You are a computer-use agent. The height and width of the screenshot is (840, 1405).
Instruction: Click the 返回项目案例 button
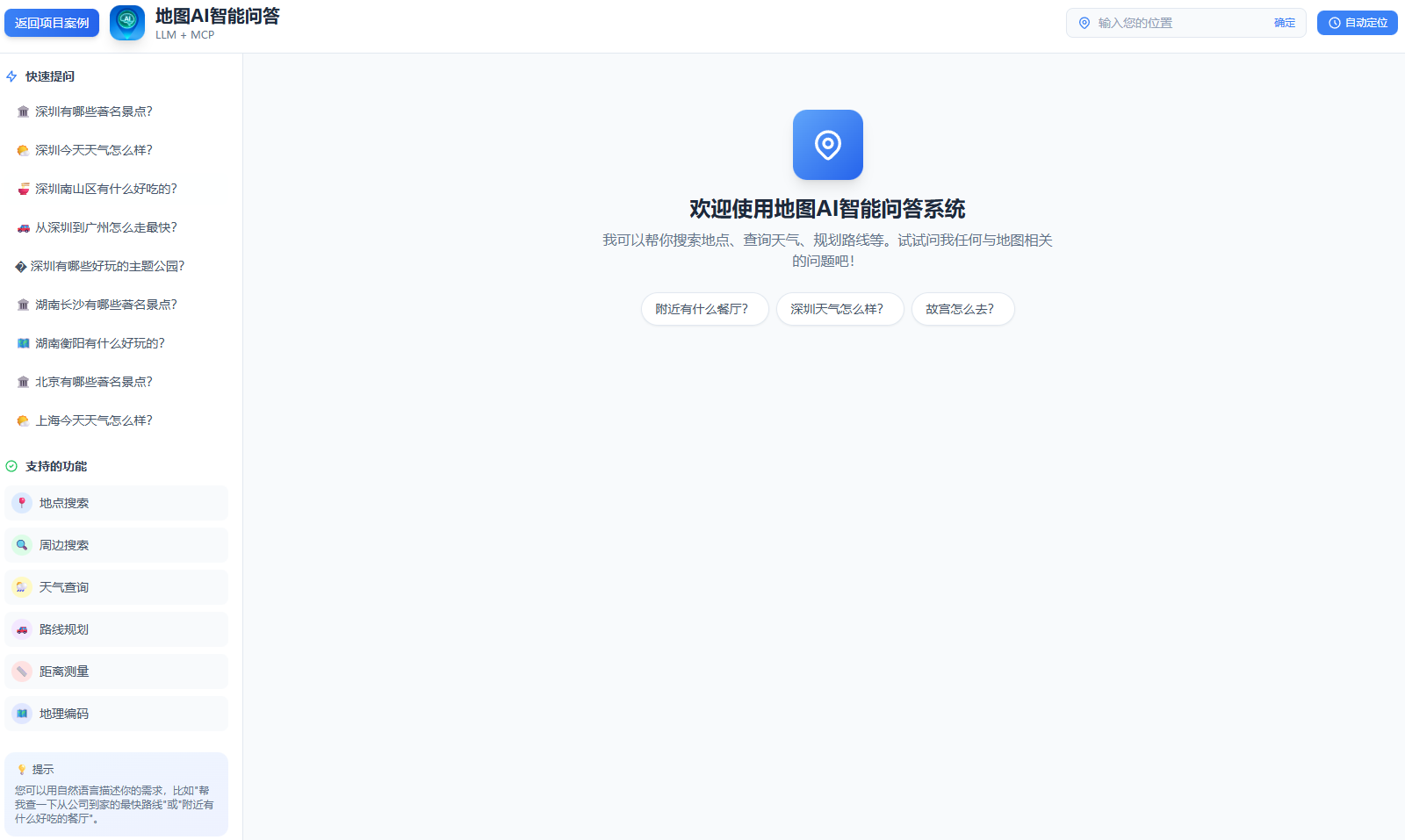52,23
